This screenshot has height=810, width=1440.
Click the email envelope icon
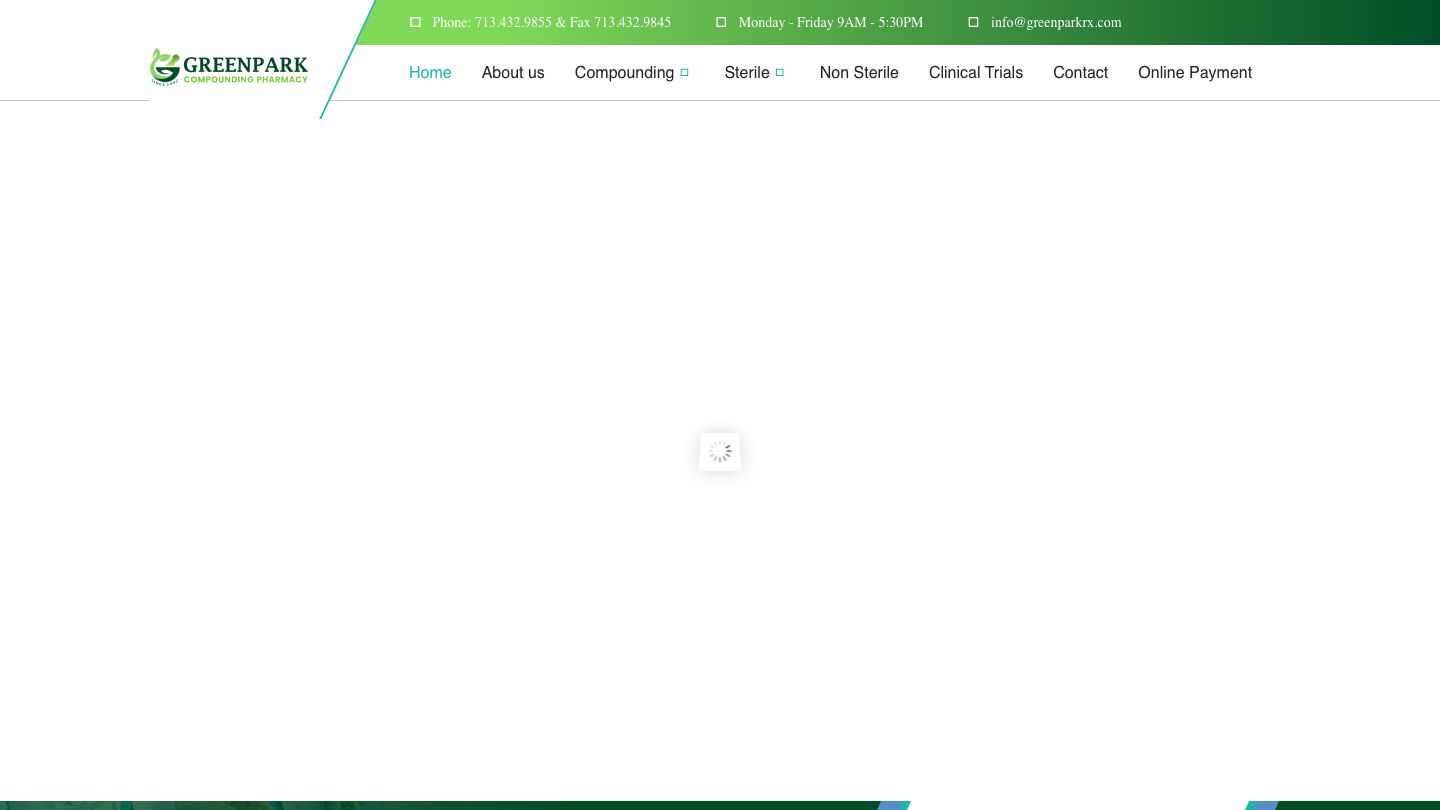pyautogui.click(x=973, y=22)
